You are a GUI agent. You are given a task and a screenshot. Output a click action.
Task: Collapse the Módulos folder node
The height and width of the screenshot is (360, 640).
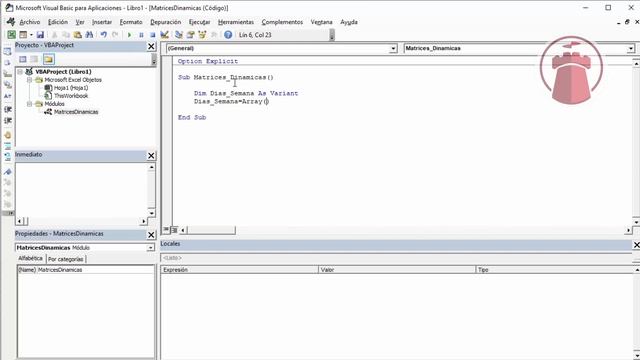[29, 104]
